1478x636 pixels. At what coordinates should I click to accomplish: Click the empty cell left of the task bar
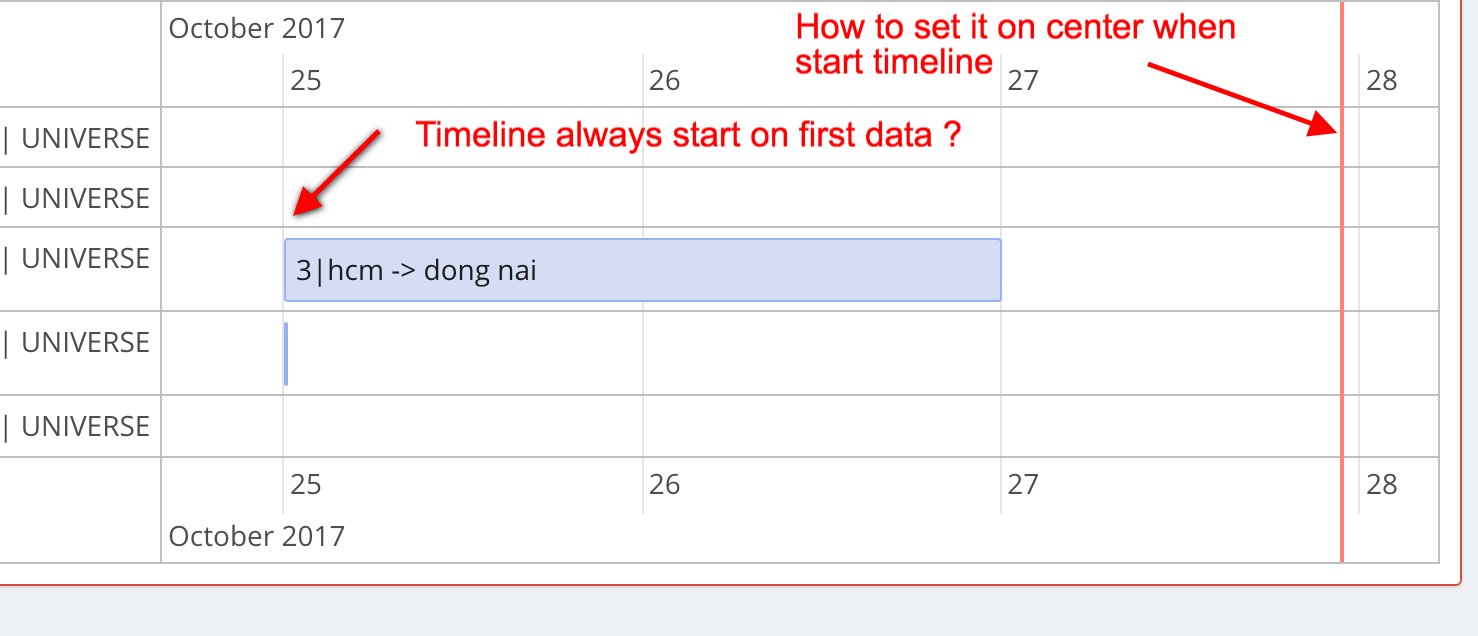[x=220, y=268]
